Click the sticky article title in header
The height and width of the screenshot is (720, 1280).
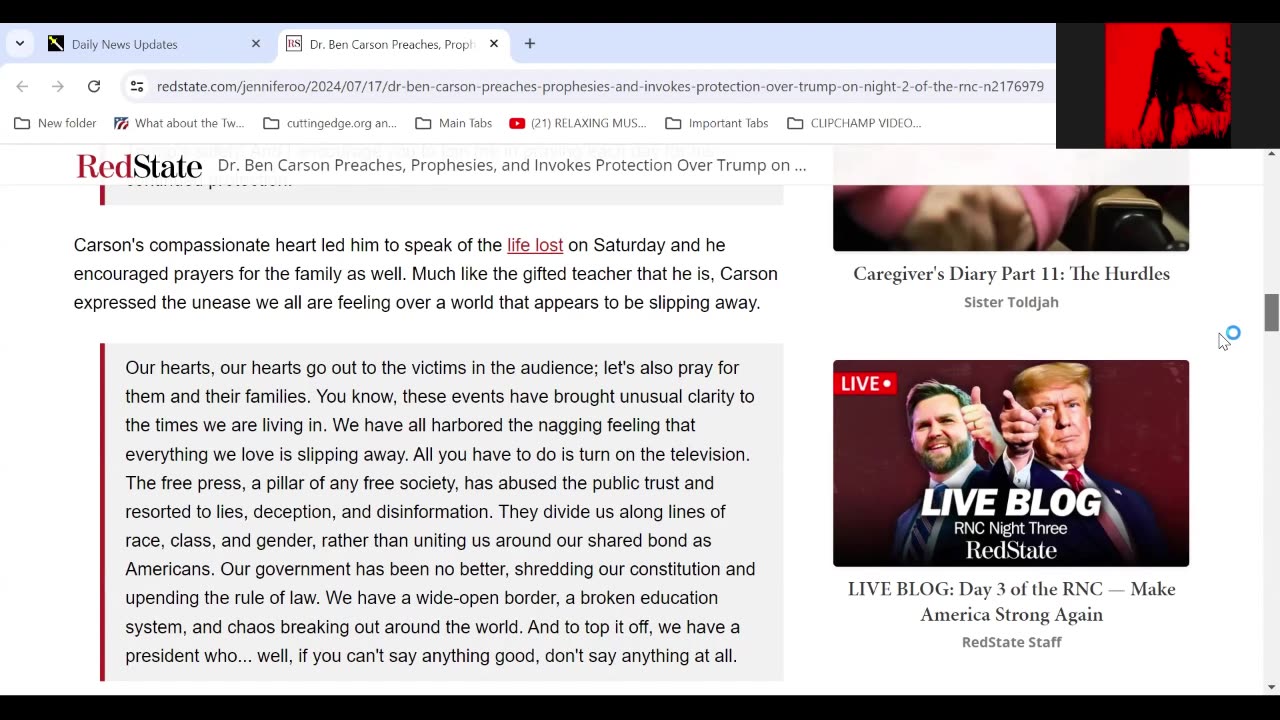tap(512, 165)
